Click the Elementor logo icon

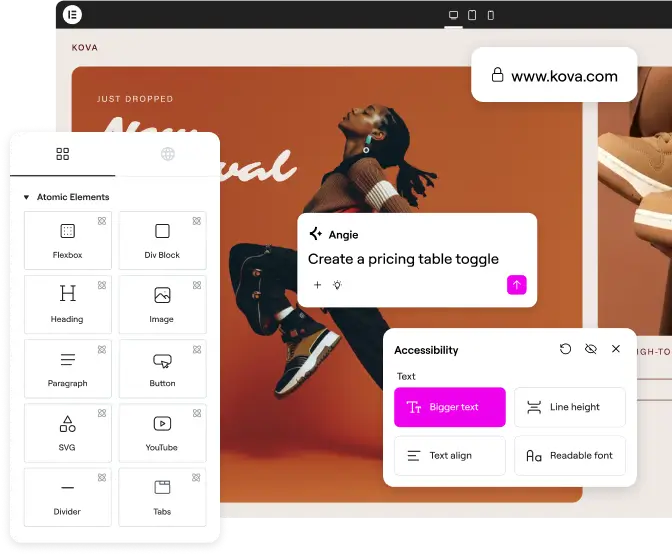pyautogui.click(x=72, y=15)
